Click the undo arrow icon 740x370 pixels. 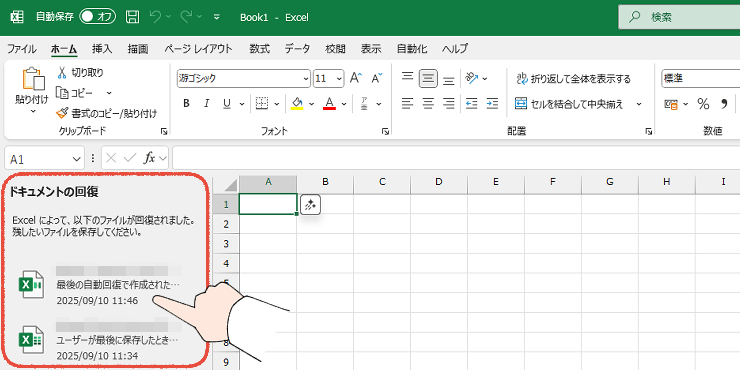tap(155, 17)
